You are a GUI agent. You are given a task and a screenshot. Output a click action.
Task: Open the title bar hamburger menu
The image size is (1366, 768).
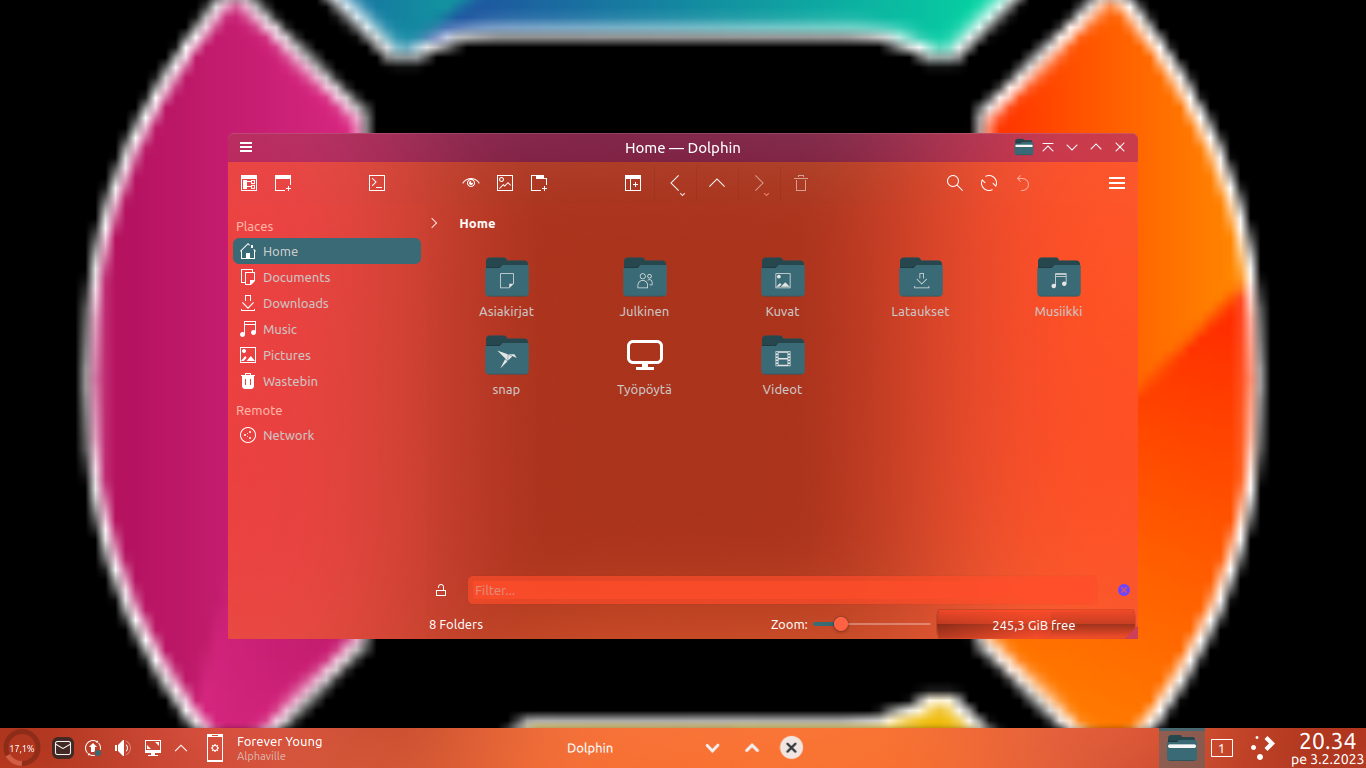[246, 147]
